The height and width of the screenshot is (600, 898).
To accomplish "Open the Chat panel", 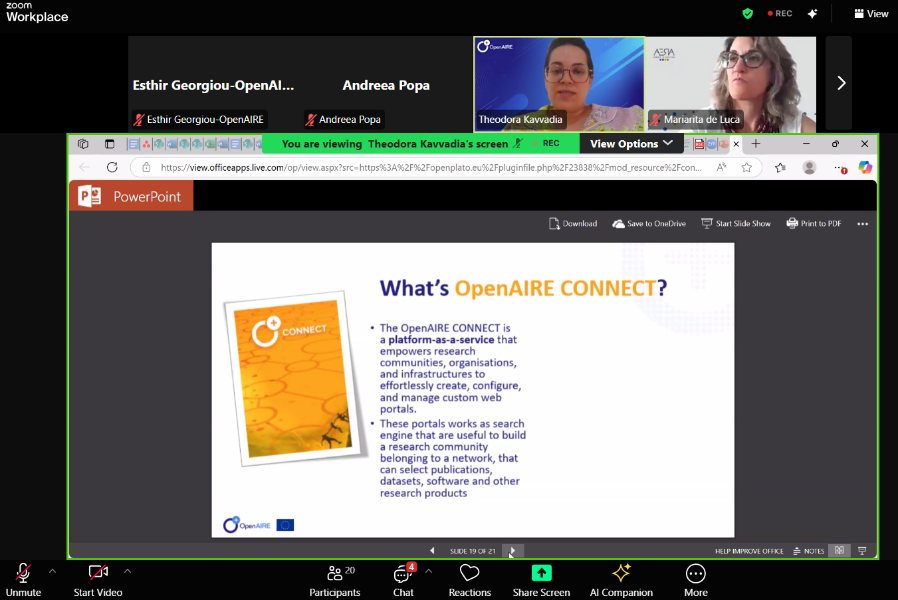I will coord(403,580).
